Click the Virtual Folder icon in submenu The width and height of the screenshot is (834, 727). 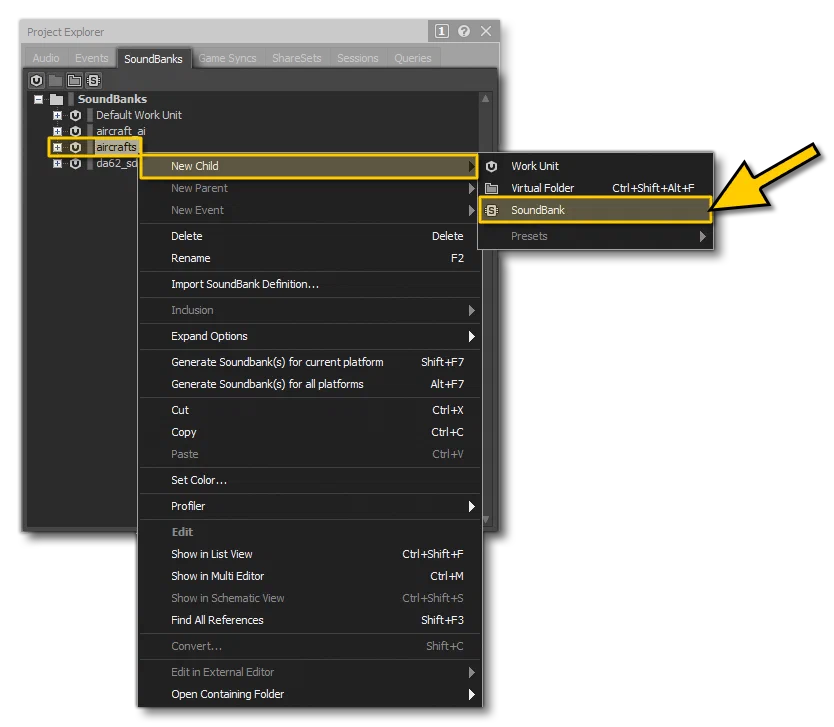coord(491,188)
